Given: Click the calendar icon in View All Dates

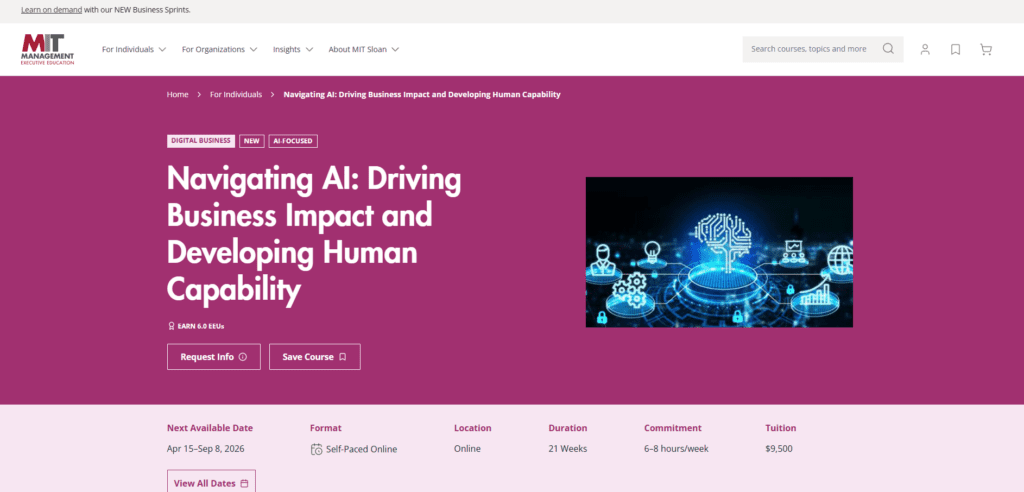Looking at the screenshot, I should click(244, 484).
